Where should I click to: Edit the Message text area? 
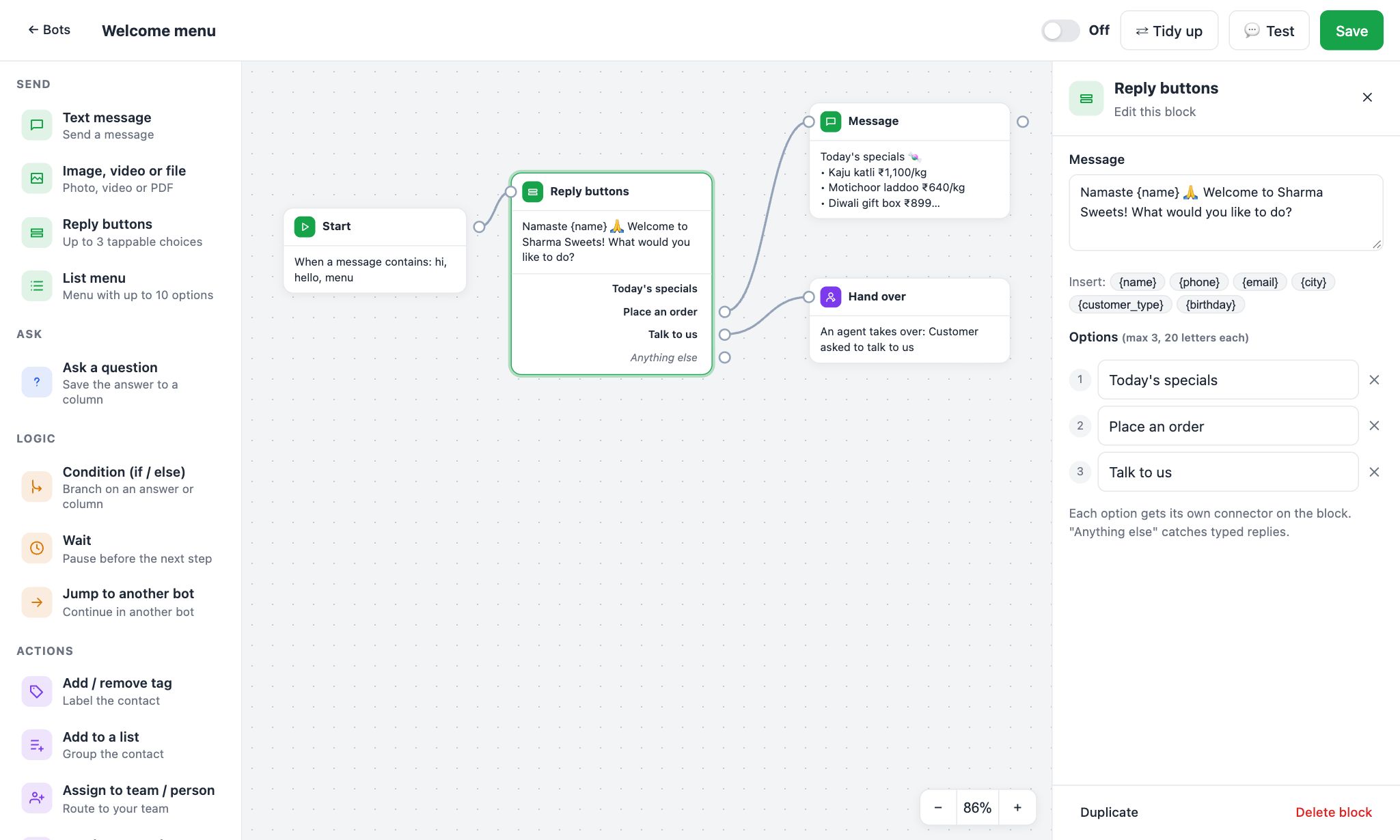click(x=1226, y=212)
